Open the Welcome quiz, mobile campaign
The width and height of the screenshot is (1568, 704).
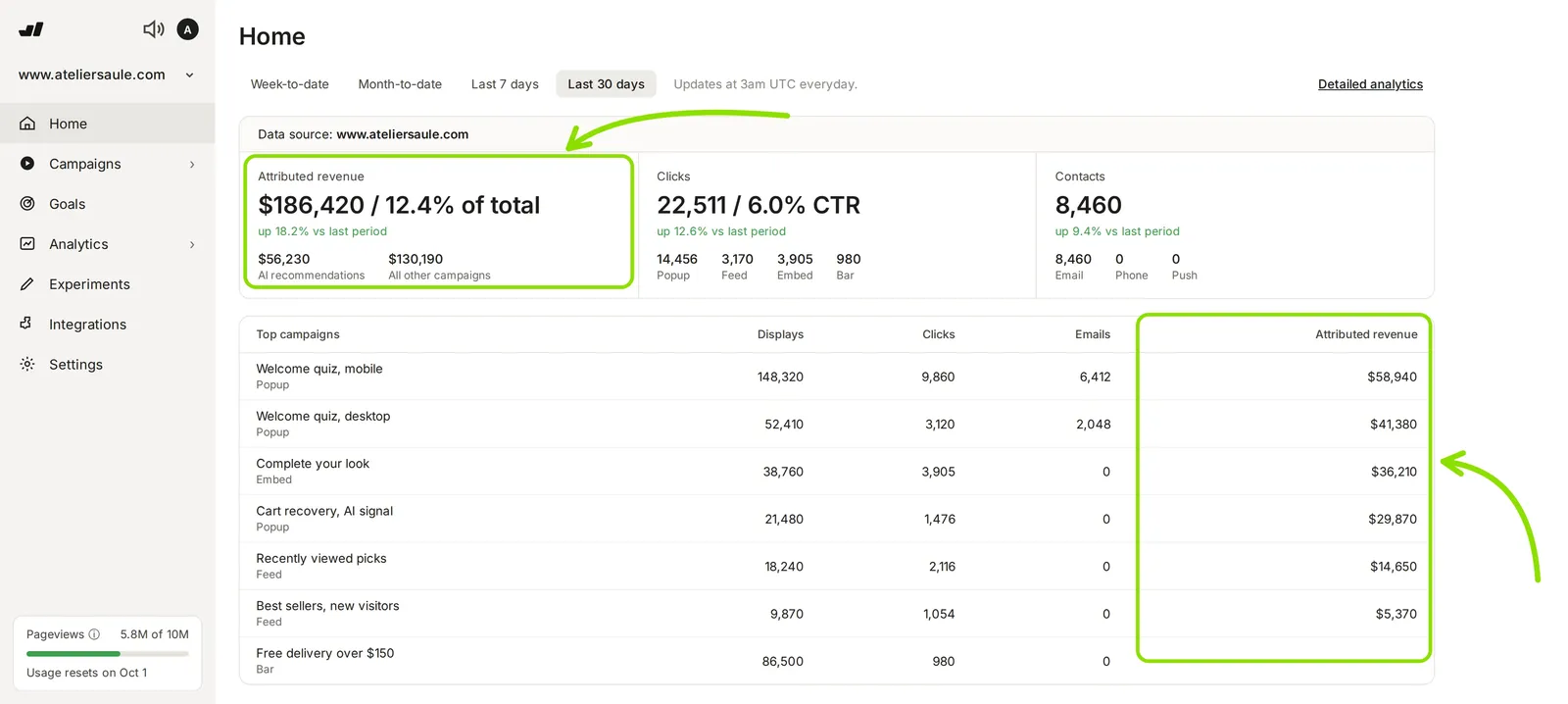point(319,369)
